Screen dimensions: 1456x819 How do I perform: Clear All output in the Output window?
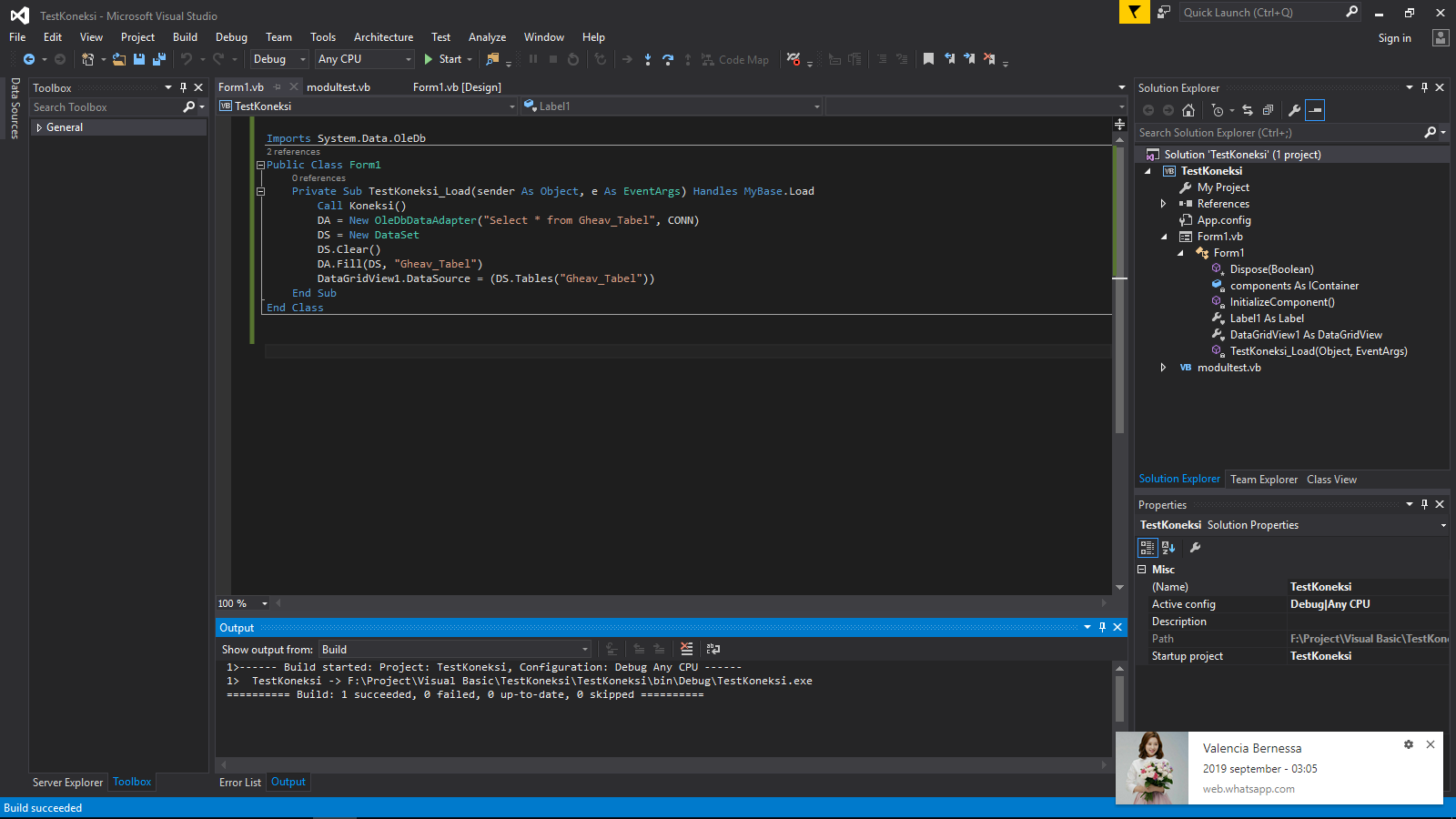(686, 649)
